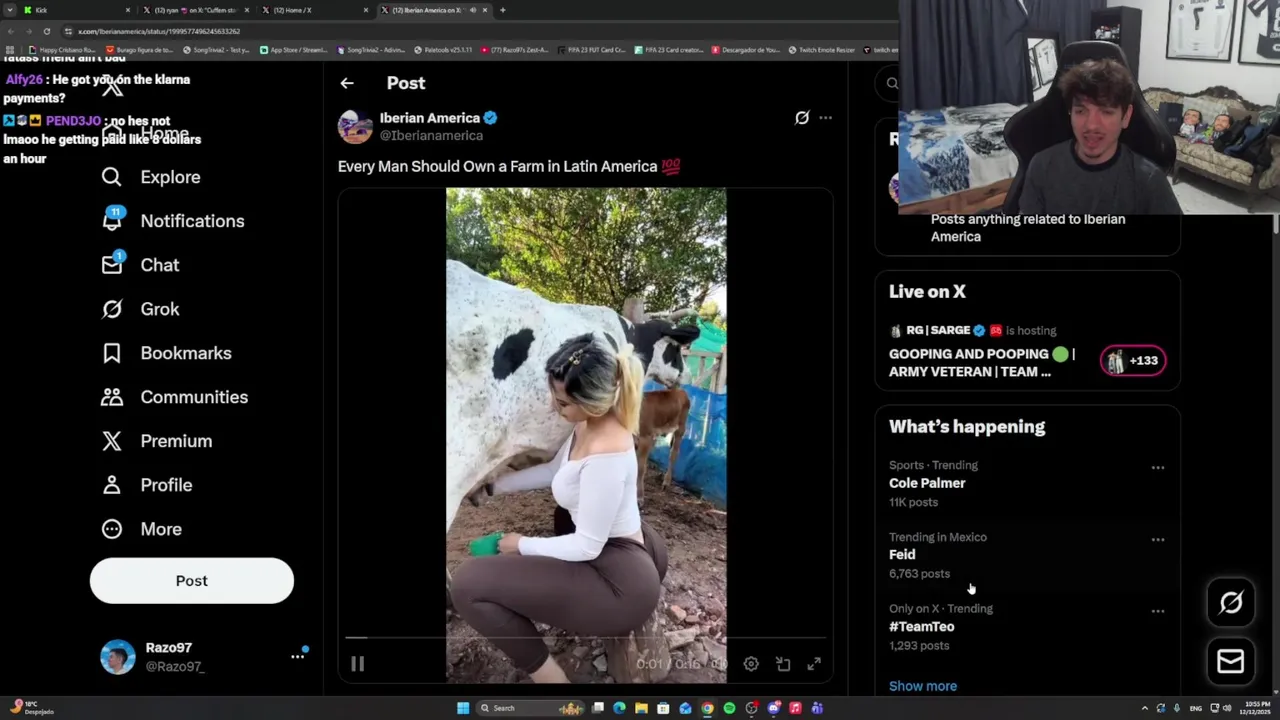This screenshot has width=1280, height=720.
Task: Open Profile page label
Action: tap(166, 485)
